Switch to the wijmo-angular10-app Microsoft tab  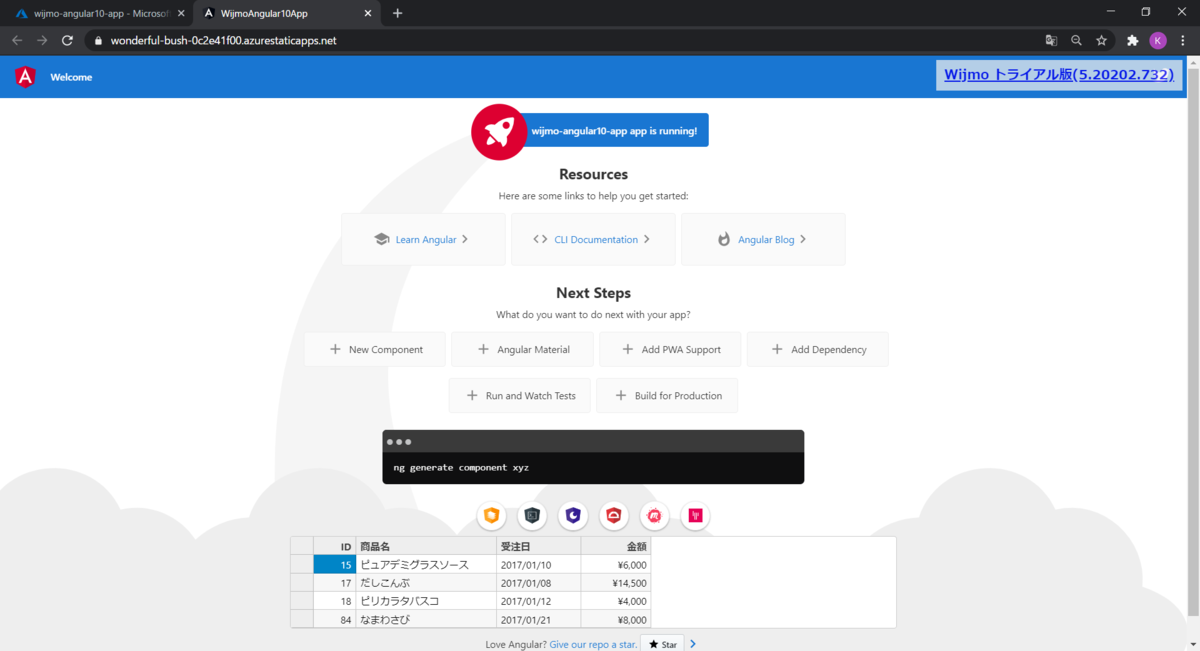click(x=98, y=13)
